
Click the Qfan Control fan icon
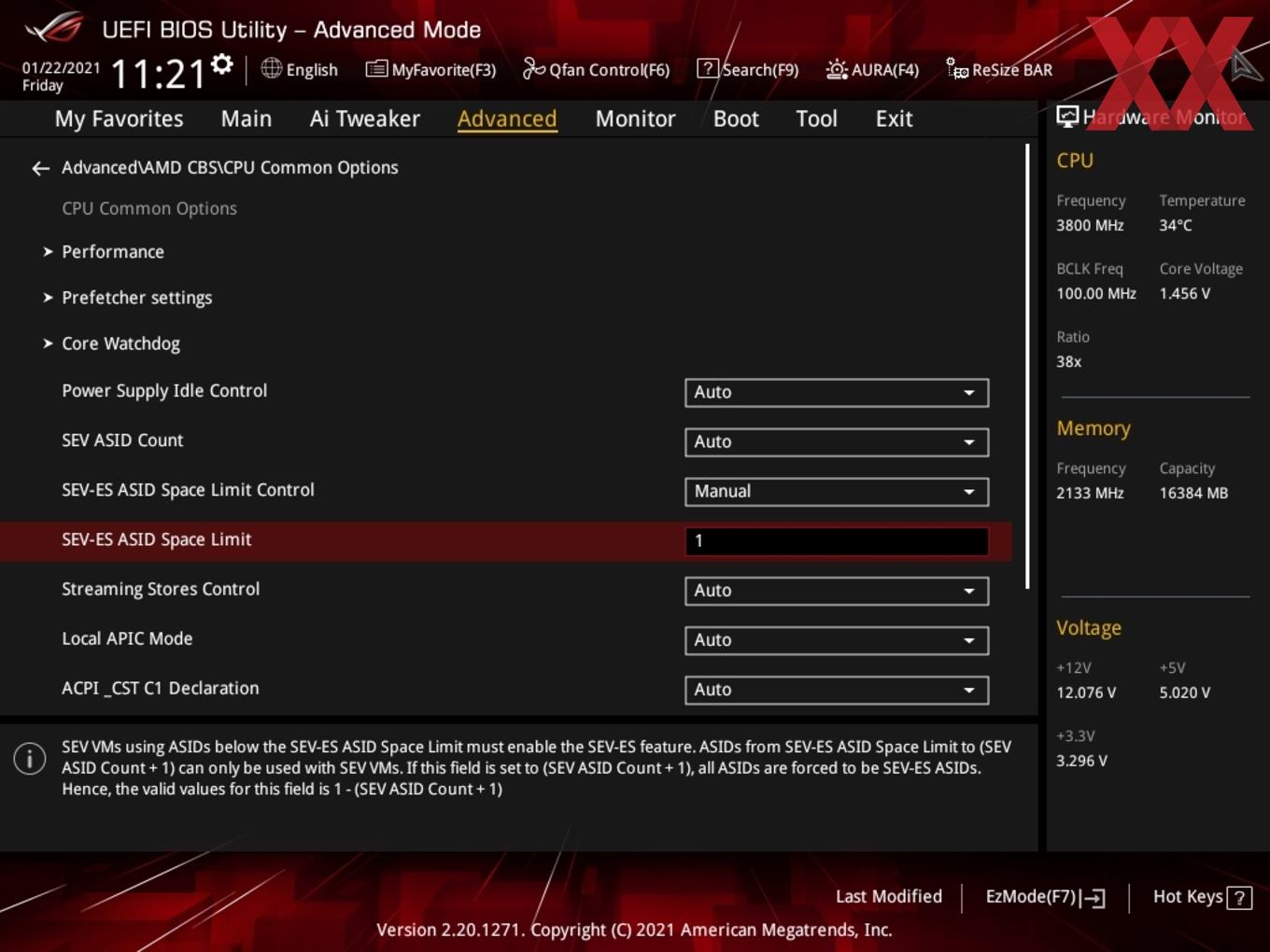coord(533,68)
